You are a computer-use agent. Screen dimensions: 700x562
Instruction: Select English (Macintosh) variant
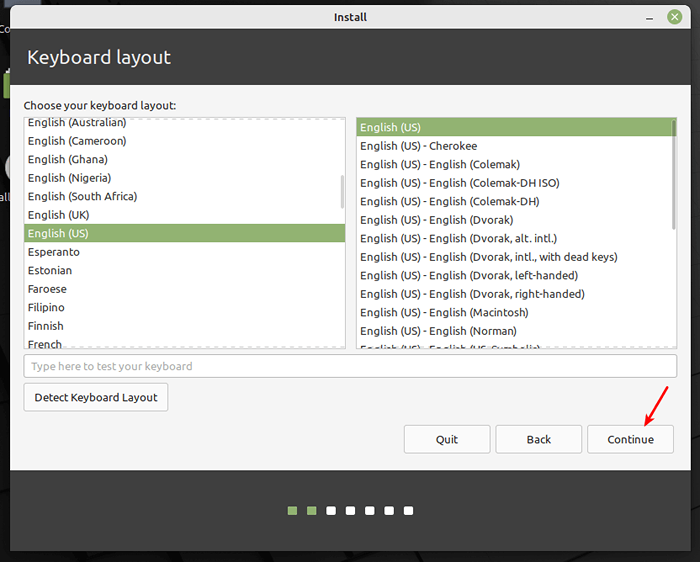click(514, 313)
